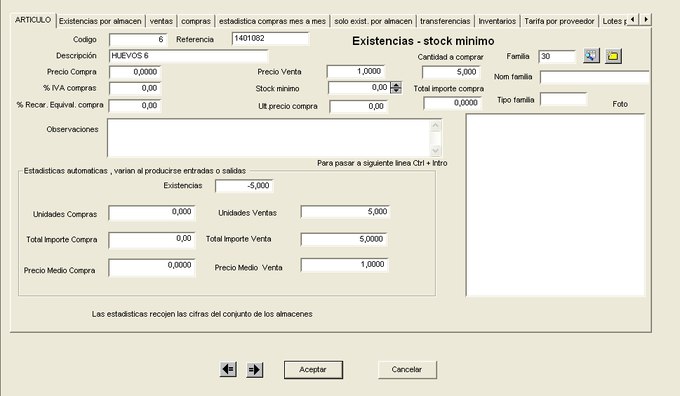
Task: Click the Cancelar button
Action: tap(407, 370)
